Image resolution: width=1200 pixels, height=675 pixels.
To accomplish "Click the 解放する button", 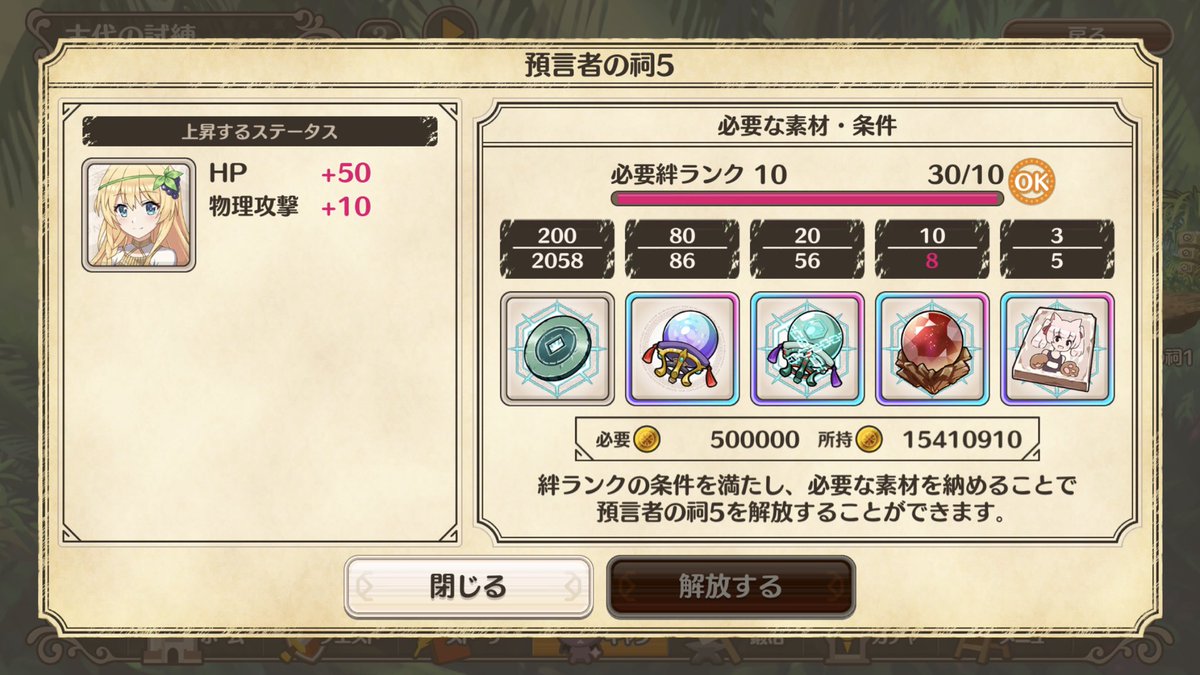I will [731, 586].
